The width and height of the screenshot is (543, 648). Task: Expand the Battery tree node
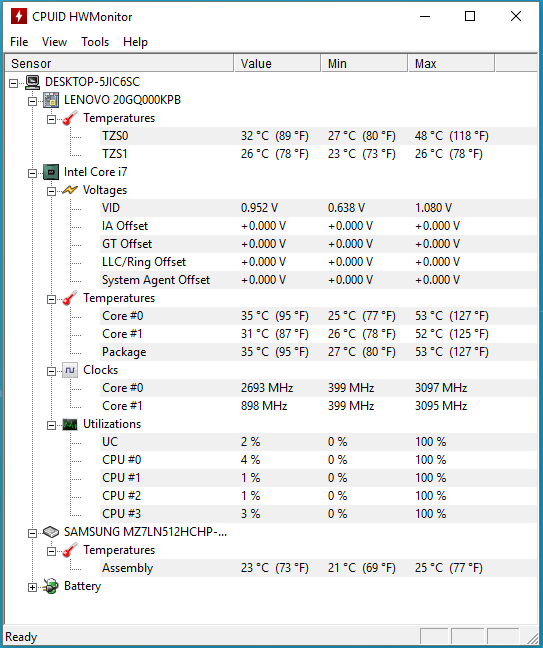click(32, 587)
